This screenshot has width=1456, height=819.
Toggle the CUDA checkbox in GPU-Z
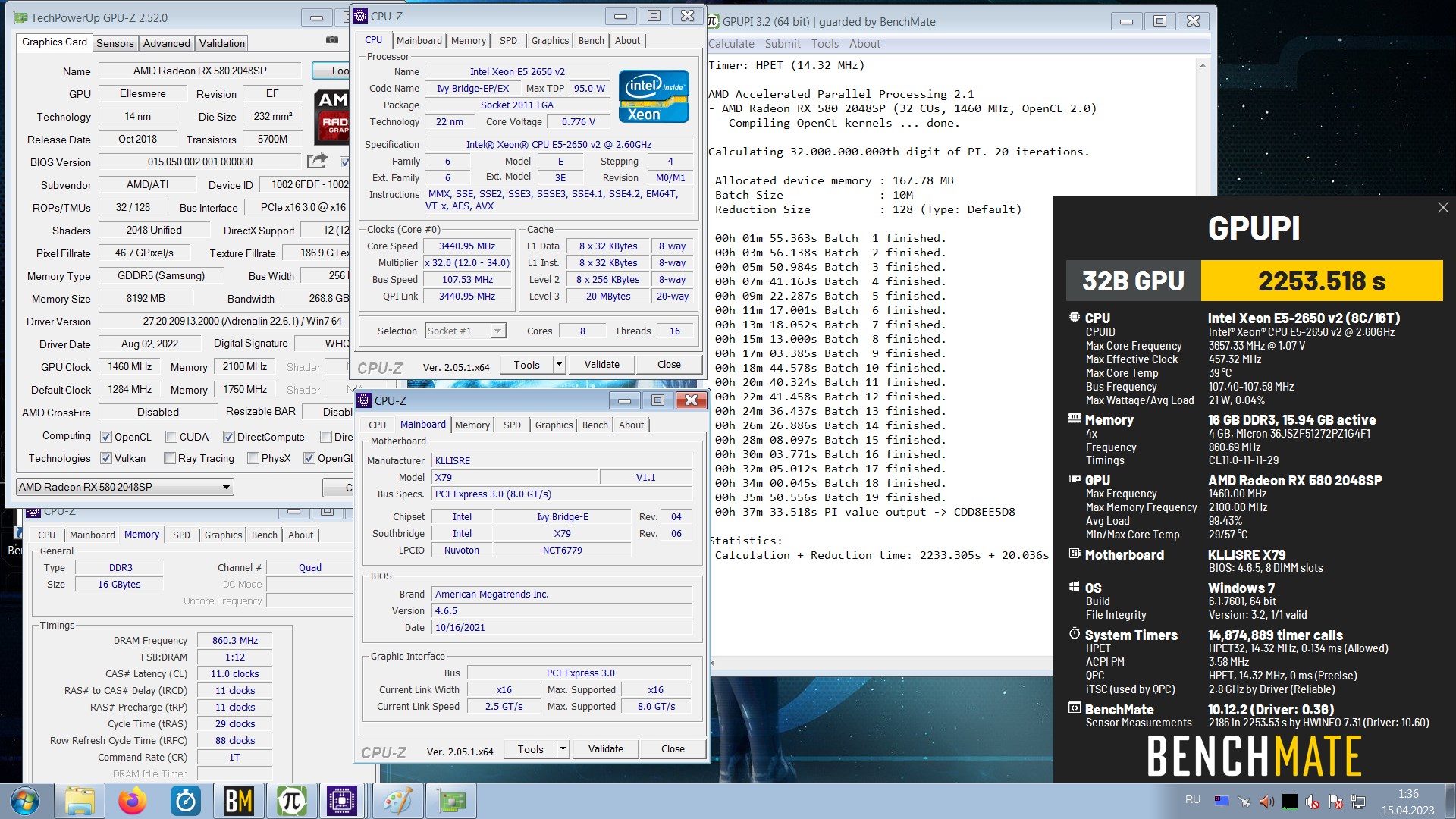pyautogui.click(x=171, y=437)
